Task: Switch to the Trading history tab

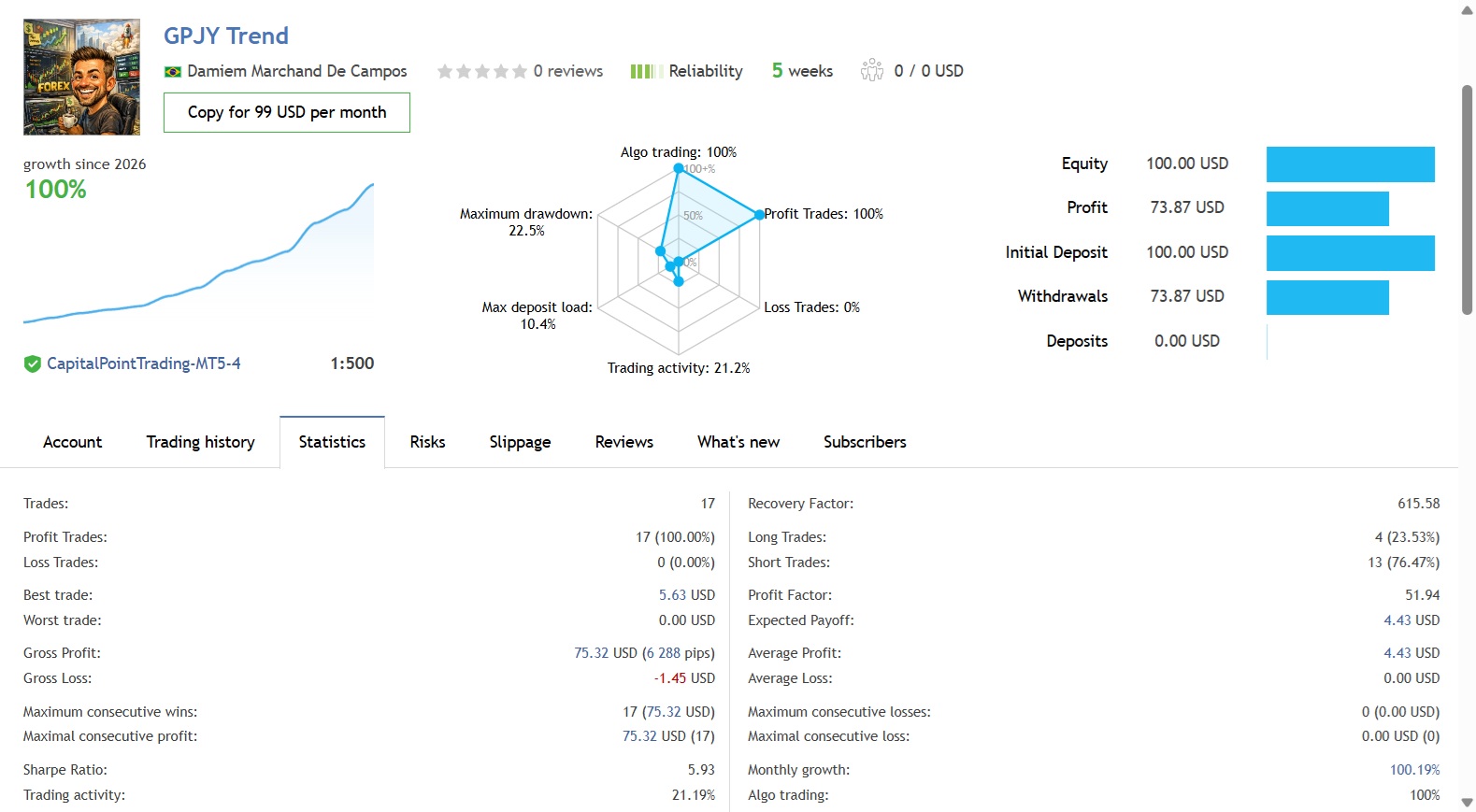Action: [200, 442]
